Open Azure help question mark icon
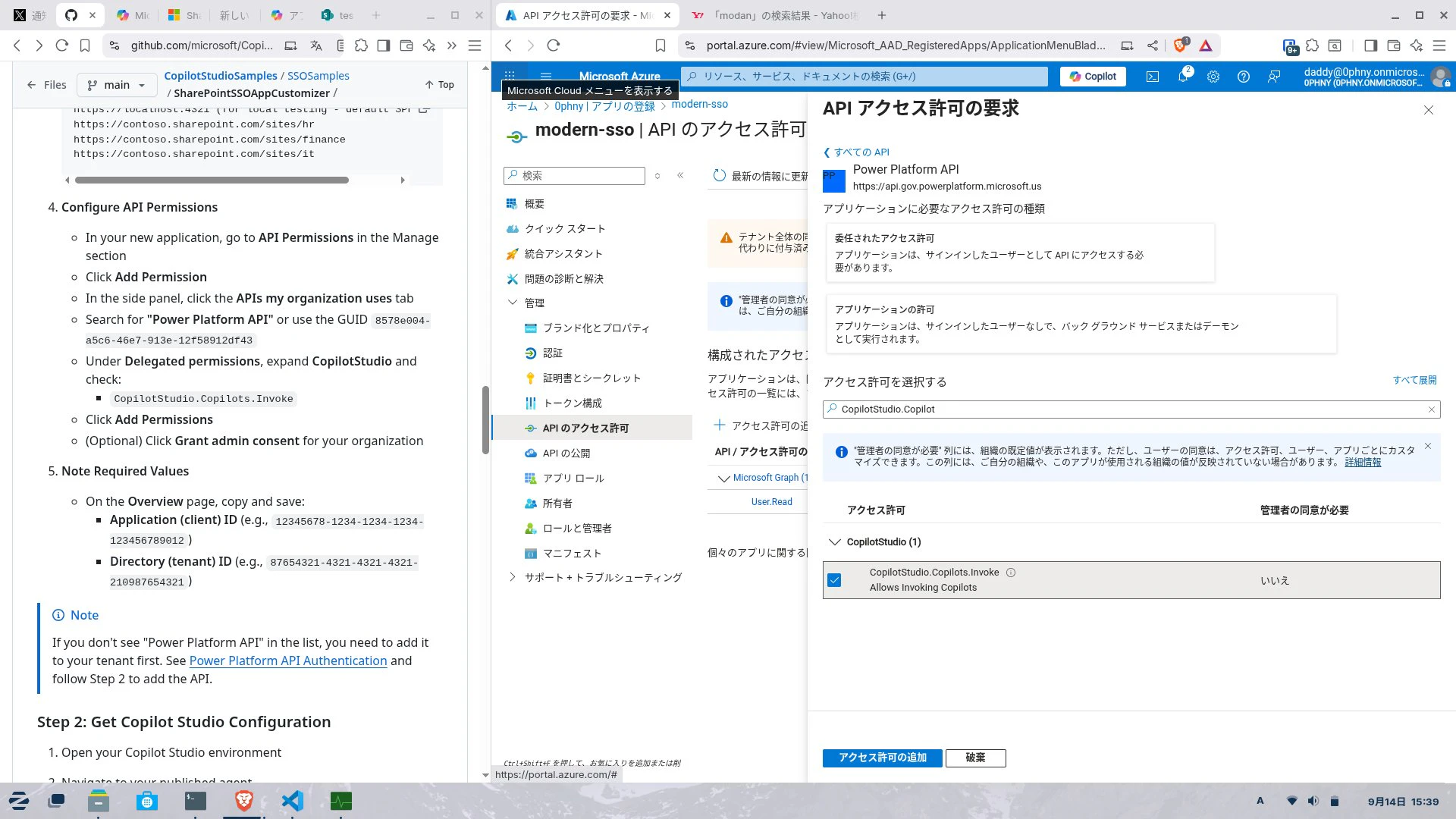This screenshot has height=819, width=1456. tap(1244, 77)
